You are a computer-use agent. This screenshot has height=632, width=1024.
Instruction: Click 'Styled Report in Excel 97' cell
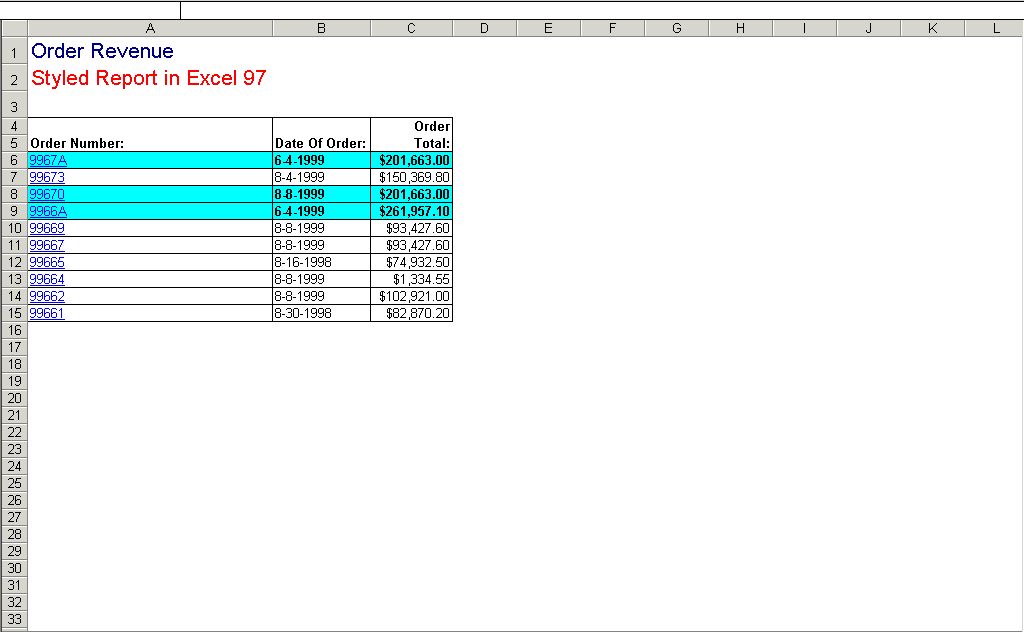pos(150,78)
